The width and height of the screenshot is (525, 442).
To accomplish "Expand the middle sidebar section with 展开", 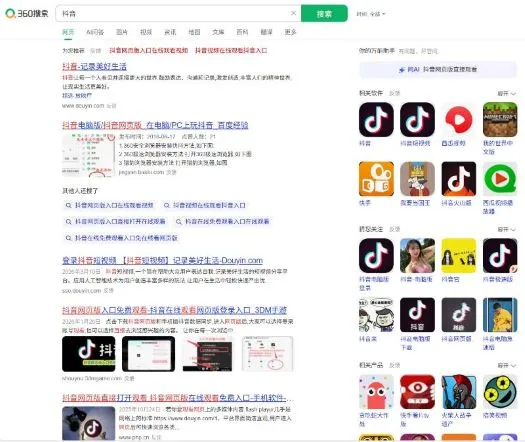I will [506, 229].
